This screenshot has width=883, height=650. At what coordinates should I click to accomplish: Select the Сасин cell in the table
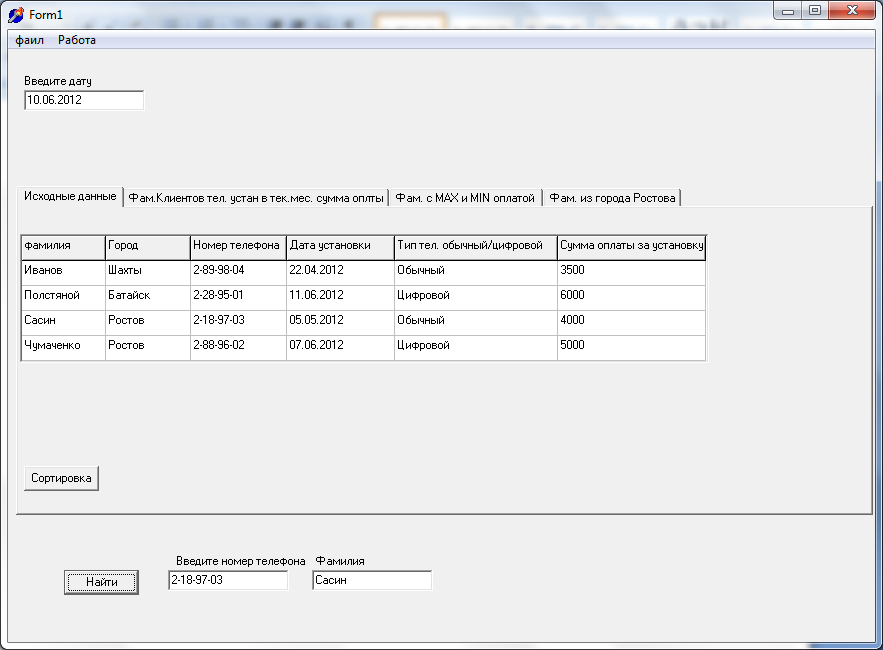(x=63, y=323)
